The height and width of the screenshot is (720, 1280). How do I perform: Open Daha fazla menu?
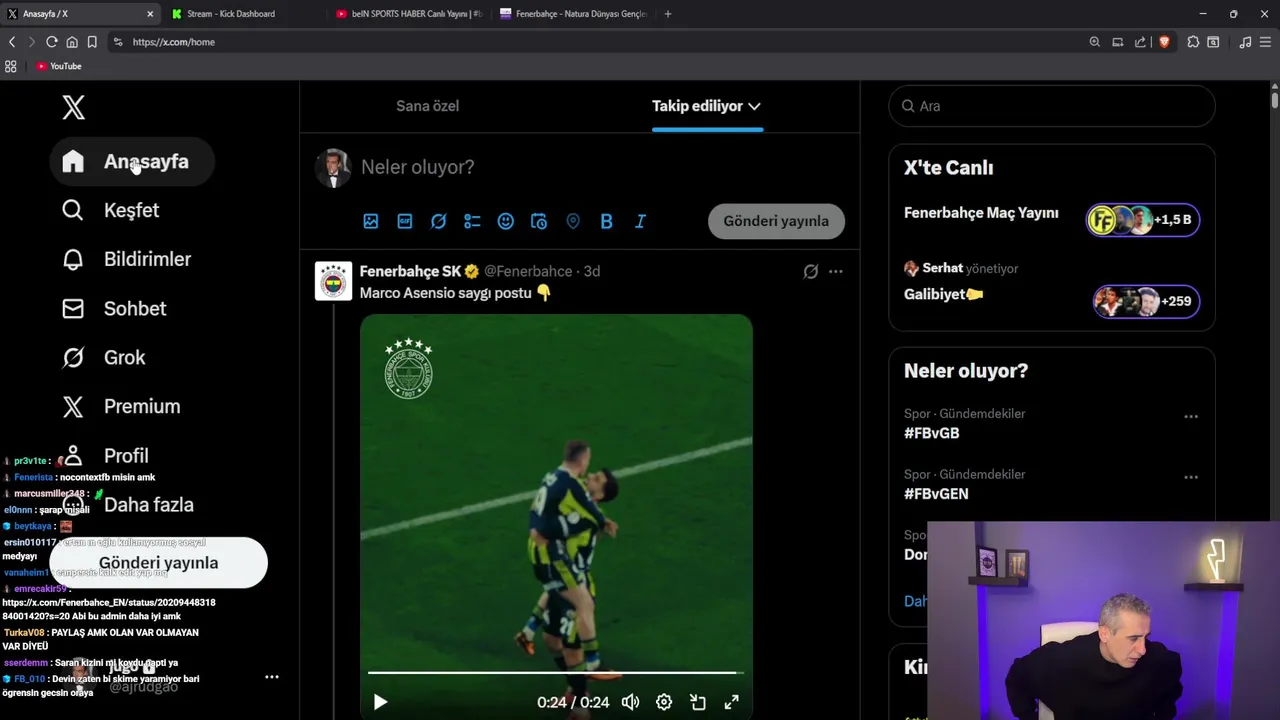(x=128, y=505)
